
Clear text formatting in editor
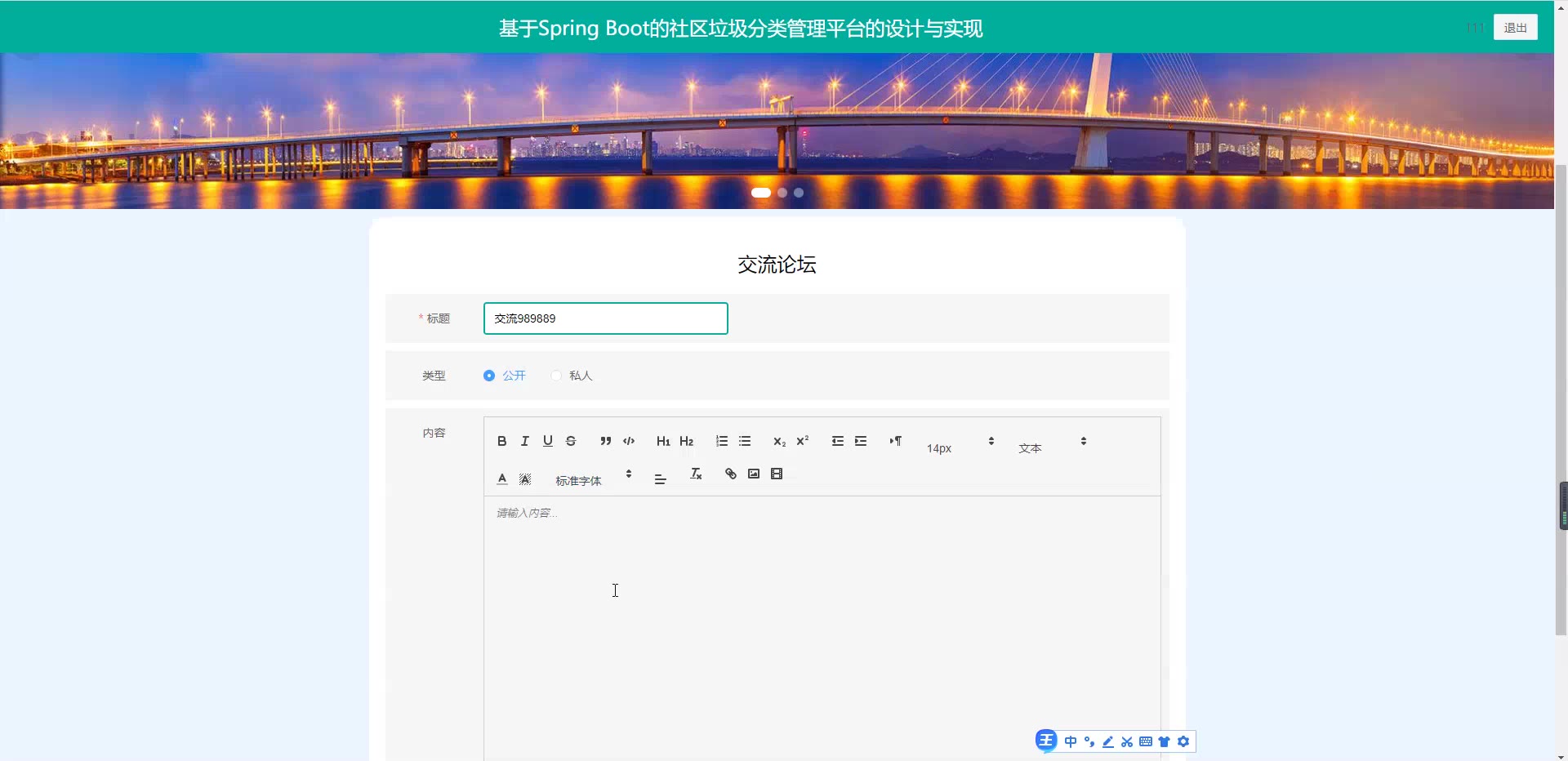(x=696, y=474)
